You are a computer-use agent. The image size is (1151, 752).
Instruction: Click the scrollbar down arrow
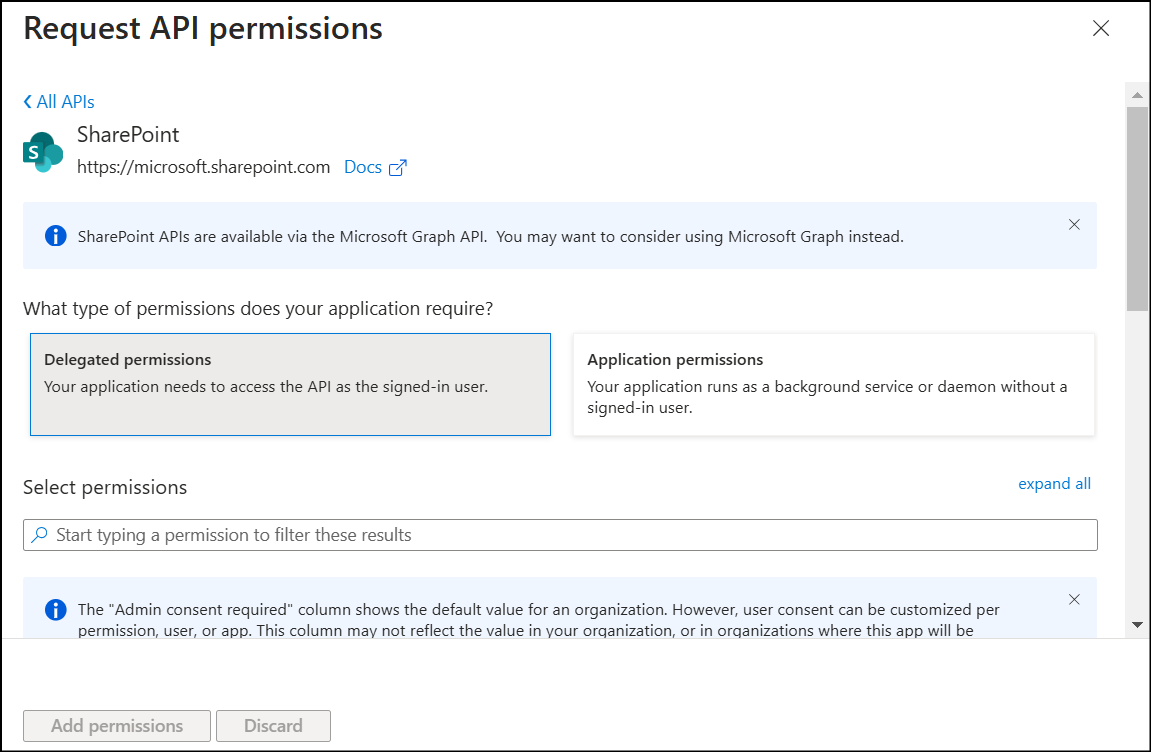coord(1137,624)
